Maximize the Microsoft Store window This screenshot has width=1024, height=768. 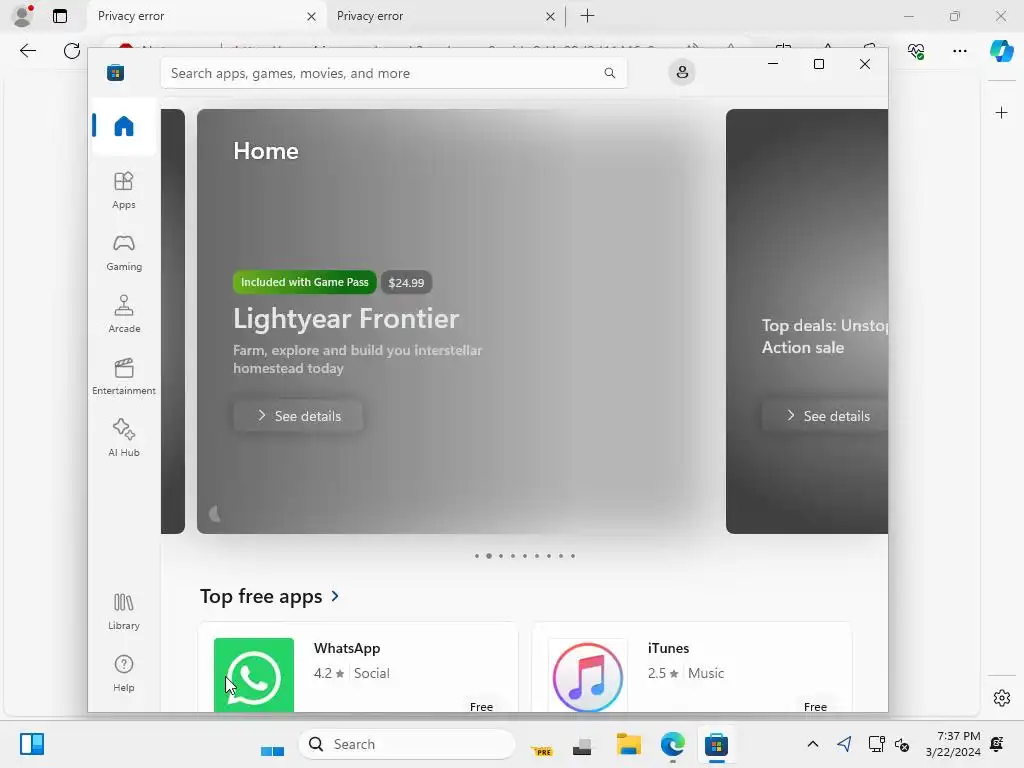pos(818,64)
